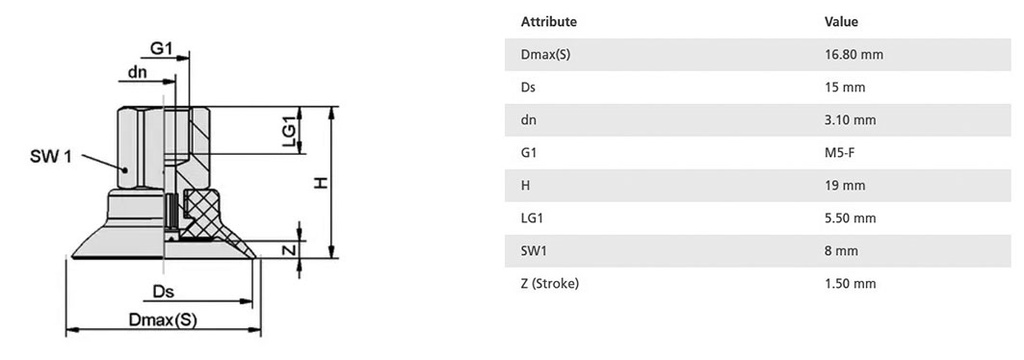
Task: Click the Attribute column header
Action: click(549, 22)
